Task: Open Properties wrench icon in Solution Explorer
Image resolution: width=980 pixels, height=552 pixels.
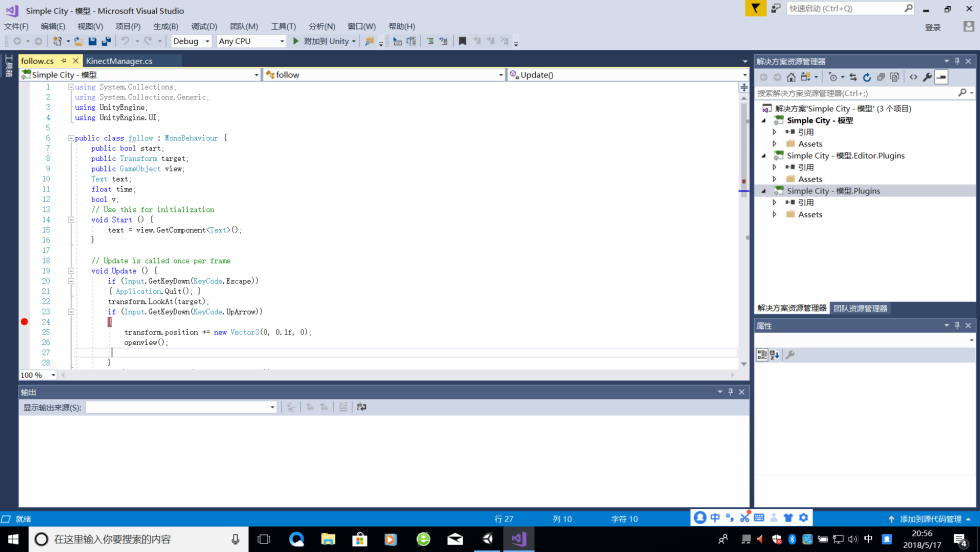Action: coord(927,77)
